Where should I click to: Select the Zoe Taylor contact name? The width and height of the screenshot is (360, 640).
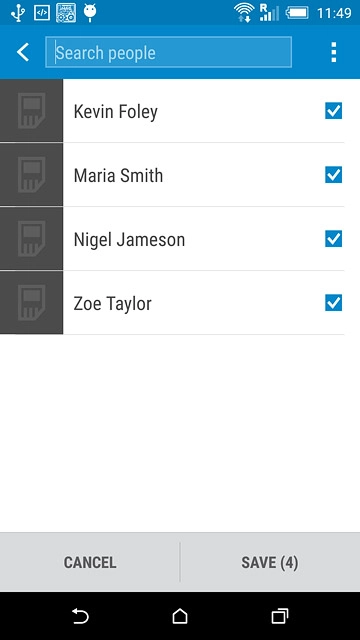(x=112, y=303)
